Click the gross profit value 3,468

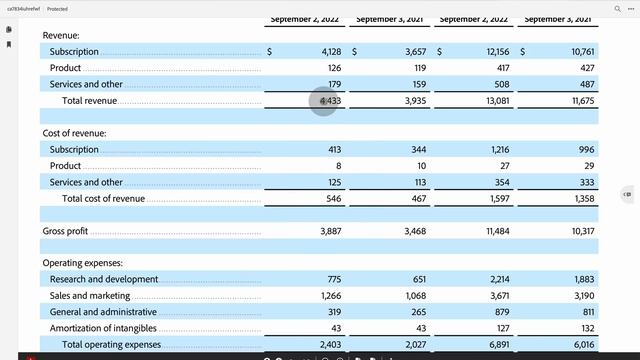(415, 231)
